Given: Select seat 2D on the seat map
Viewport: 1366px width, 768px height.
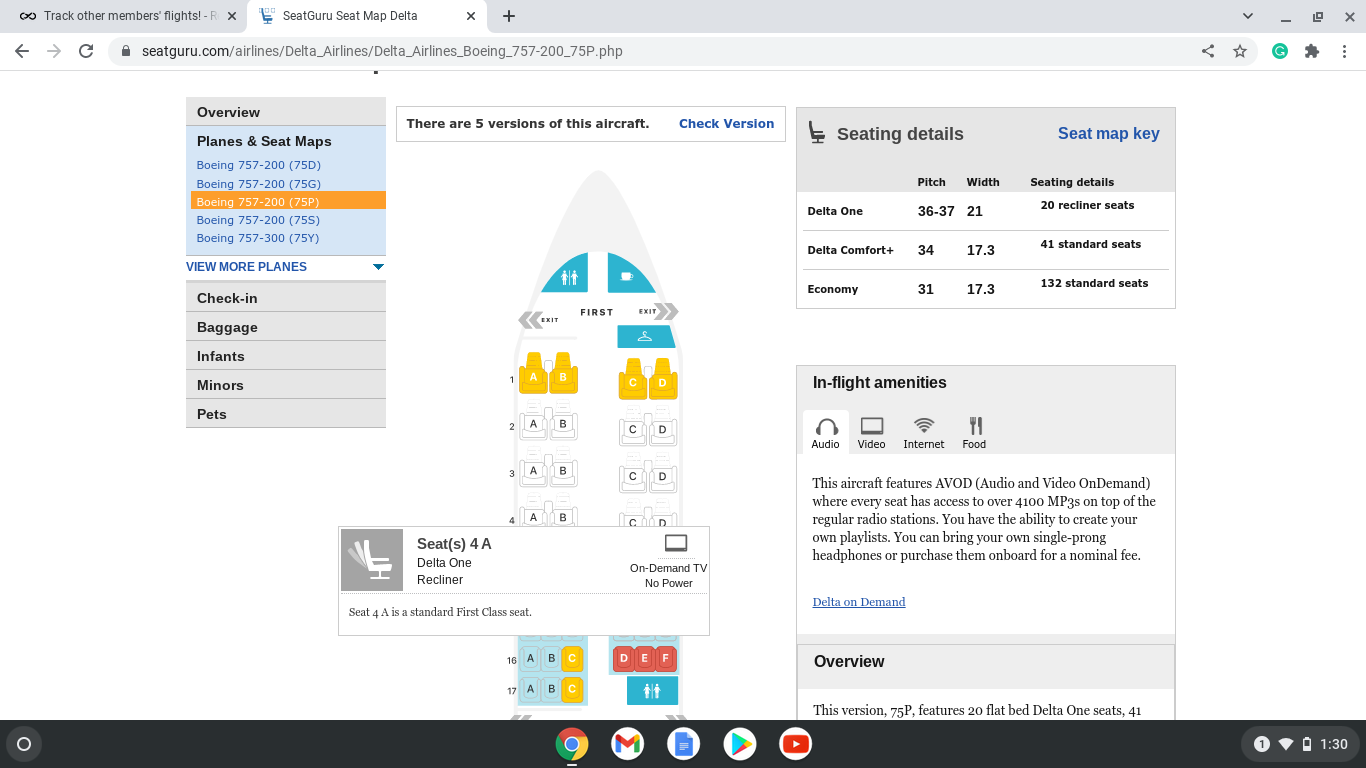Looking at the screenshot, I should click(x=662, y=429).
